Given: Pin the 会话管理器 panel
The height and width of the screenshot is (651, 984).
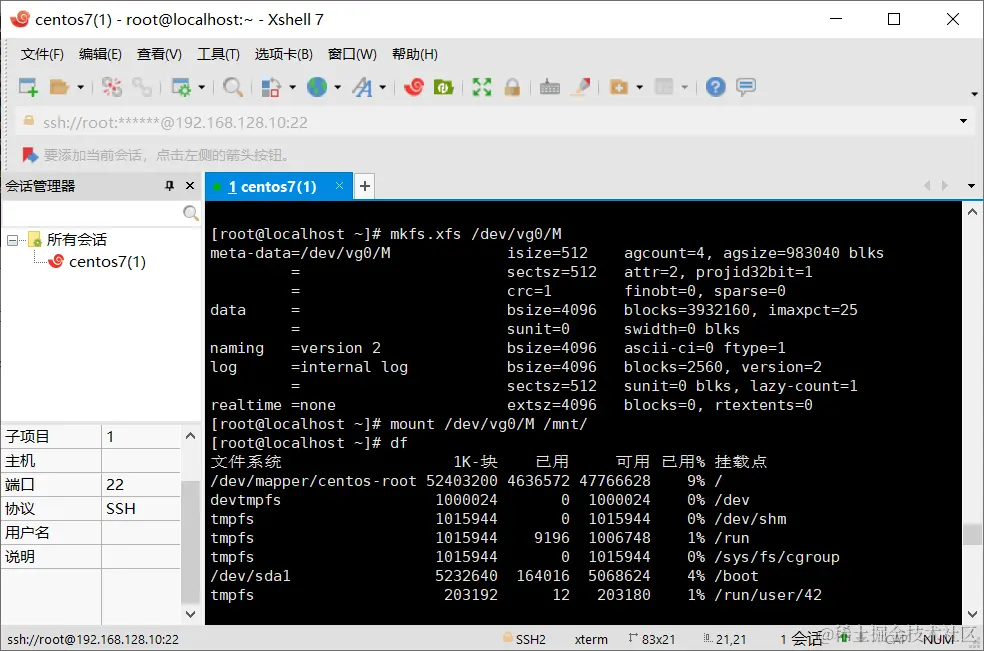Looking at the screenshot, I should tap(169, 186).
